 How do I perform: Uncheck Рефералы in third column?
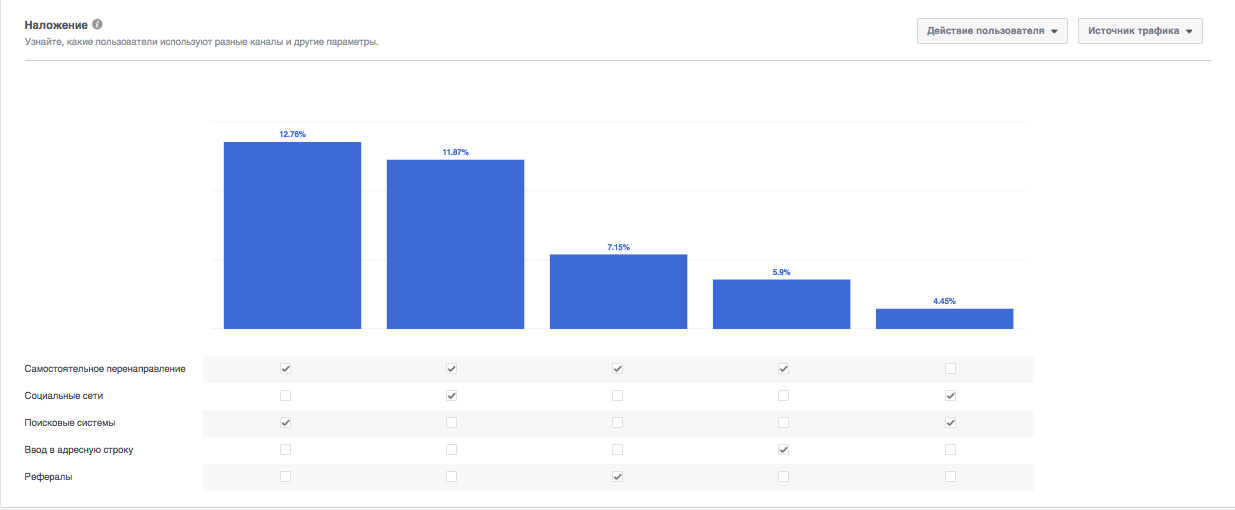[618, 477]
